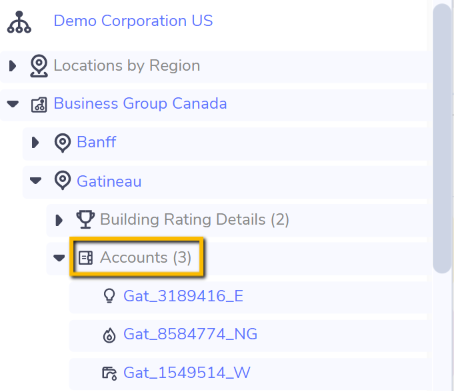Screen dimensions: 454x391
Task: Click the natural gas flame icon
Action: [109, 335]
